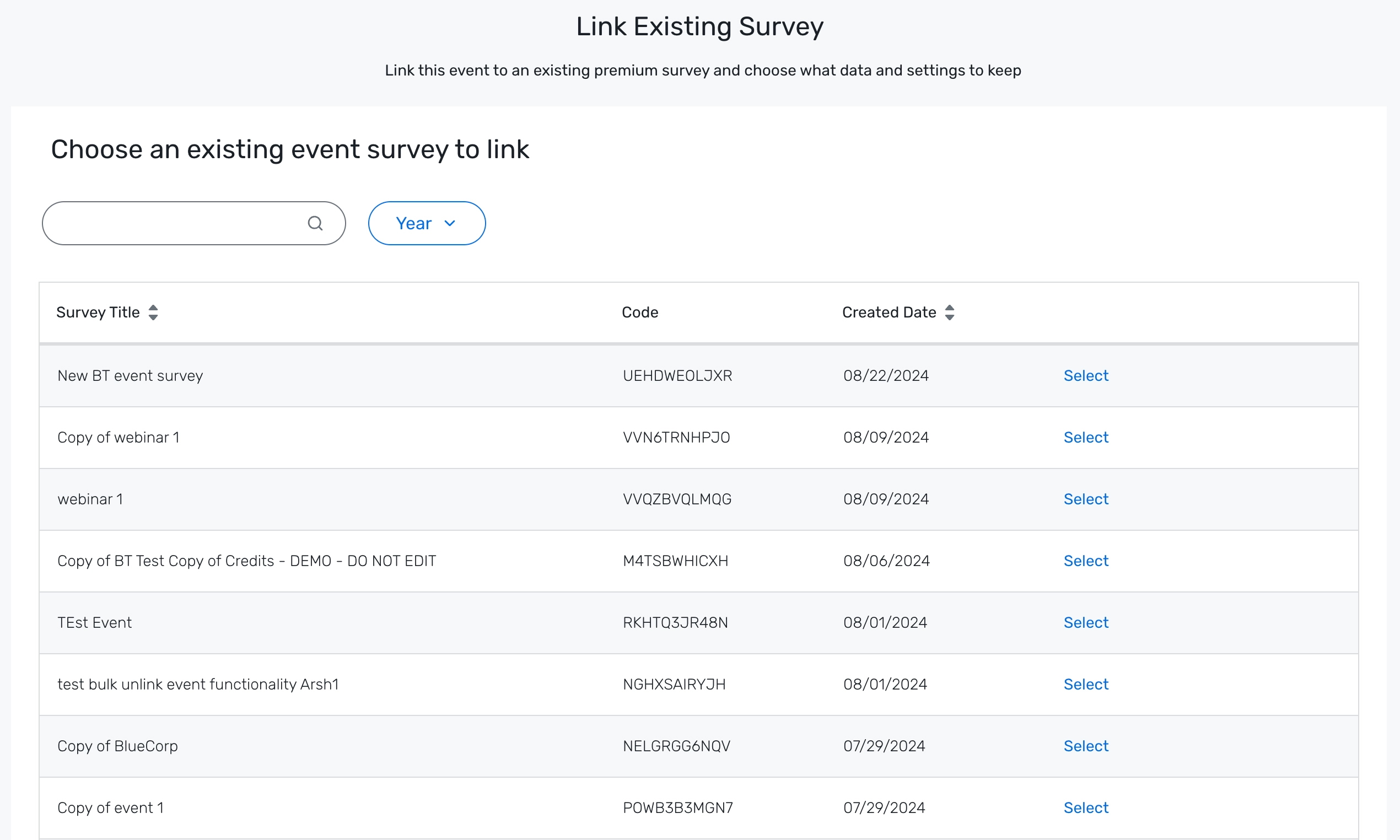This screenshot has height=840, width=1400.
Task: Sort by Created Date arrows icon
Action: pyautogui.click(x=950, y=313)
